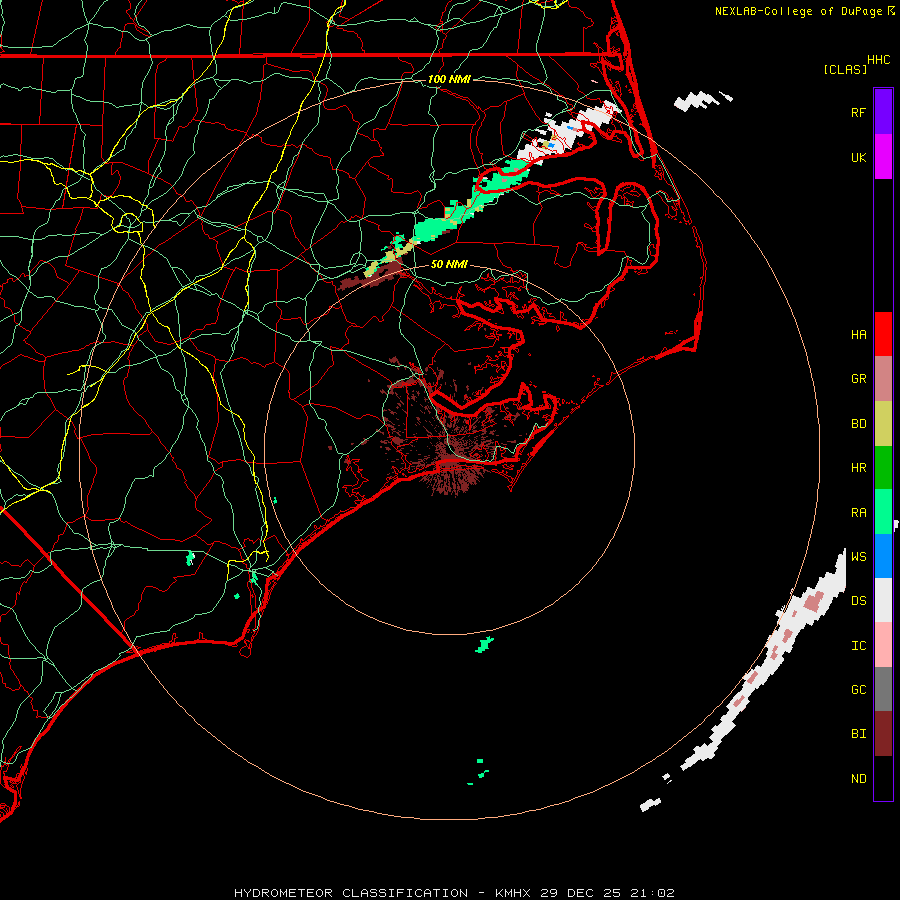Click the GR legend label
The width and height of the screenshot is (900, 900).
click(x=858, y=379)
